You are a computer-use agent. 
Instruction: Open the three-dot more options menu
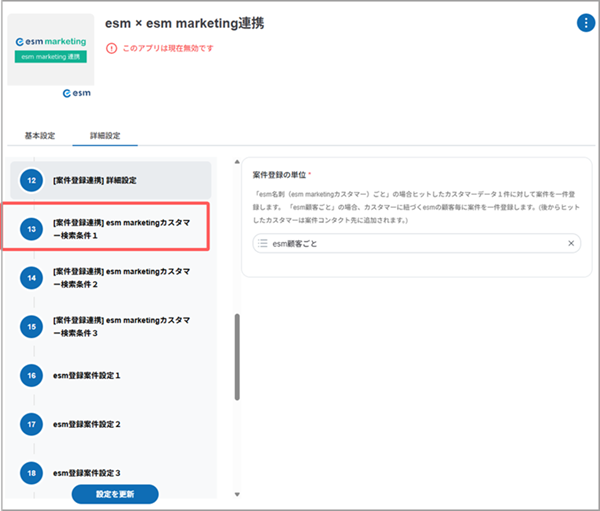(585, 23)
